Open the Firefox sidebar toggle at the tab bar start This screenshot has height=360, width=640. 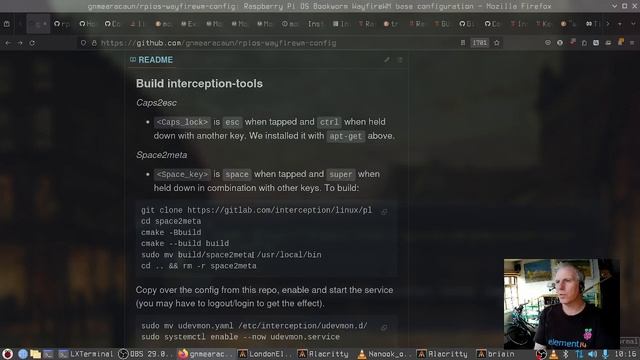click(7, 24)
